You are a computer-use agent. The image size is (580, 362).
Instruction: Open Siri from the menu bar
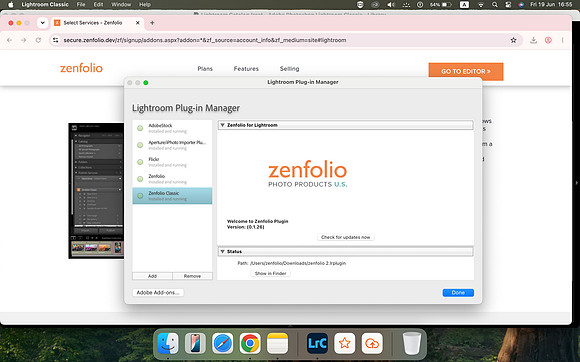521,4
